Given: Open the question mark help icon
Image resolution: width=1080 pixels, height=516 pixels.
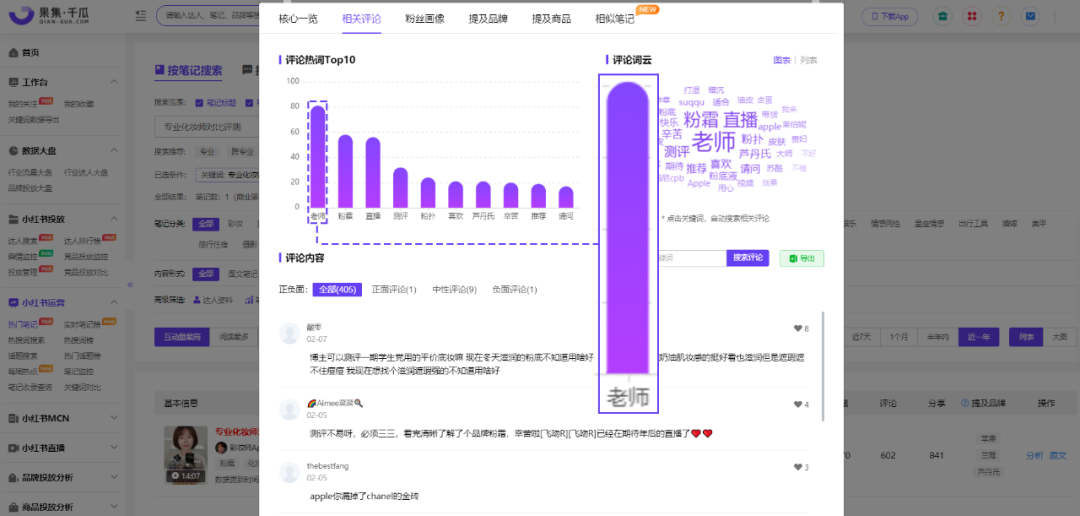Looking at the screenshot, I should [1001, 16].
